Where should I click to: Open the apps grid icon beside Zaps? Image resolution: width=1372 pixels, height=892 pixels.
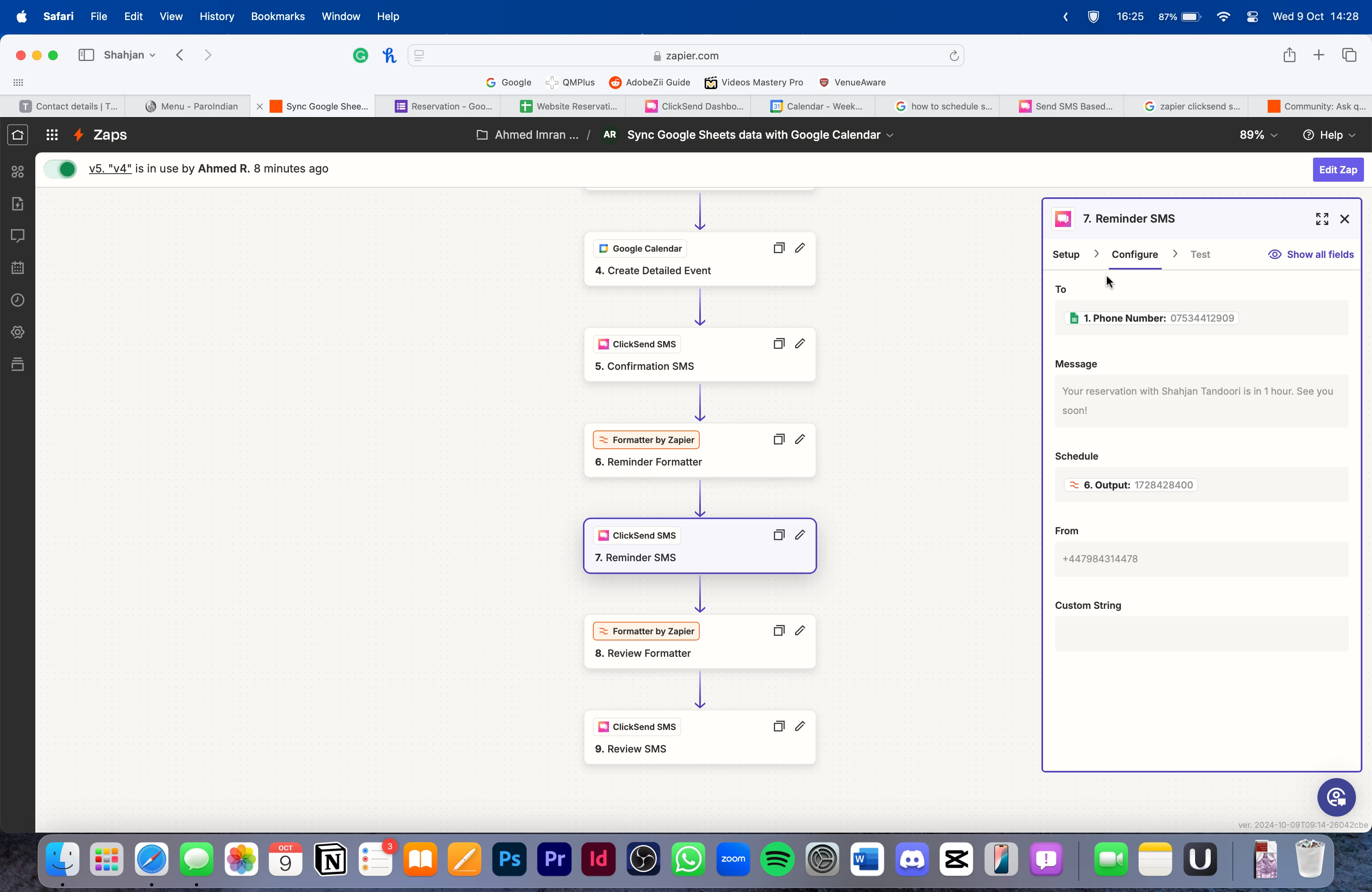pos(52,135)
